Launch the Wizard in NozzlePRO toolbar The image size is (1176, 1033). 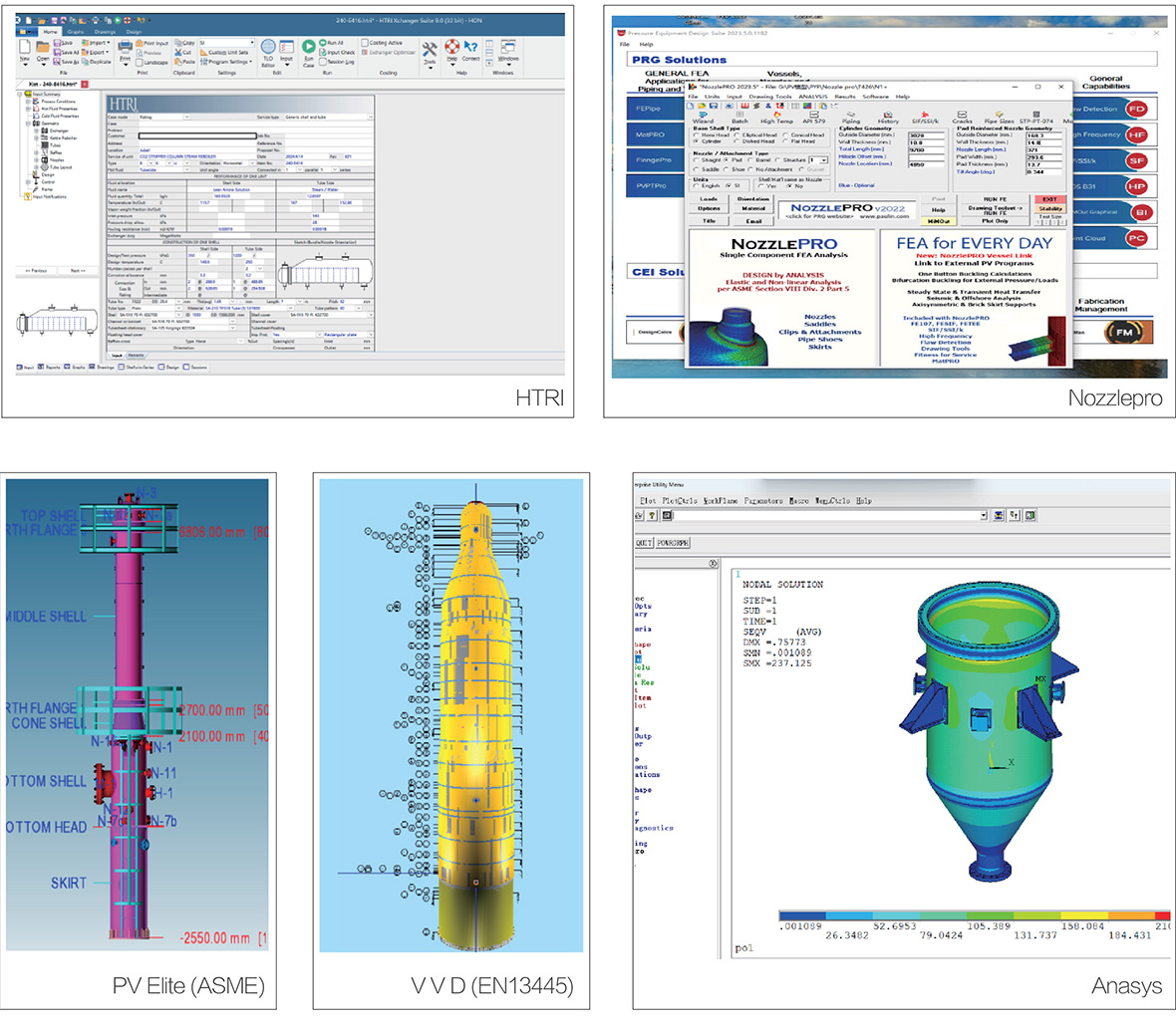point(703,117)
